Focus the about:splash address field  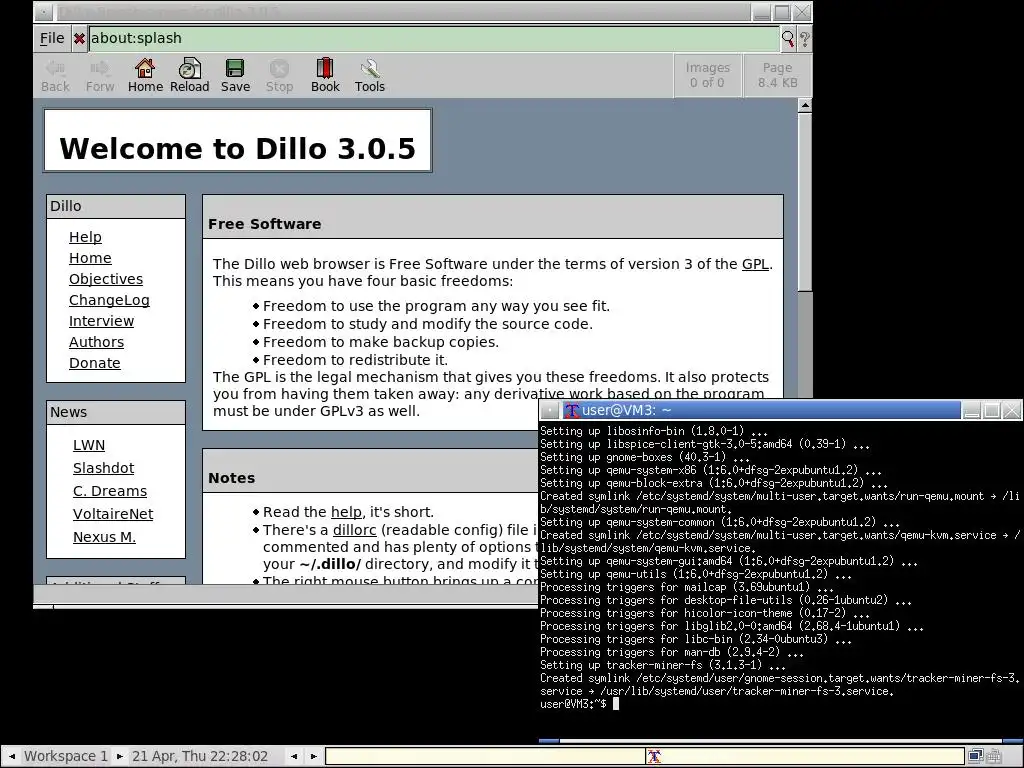click(x=434, y=39)
